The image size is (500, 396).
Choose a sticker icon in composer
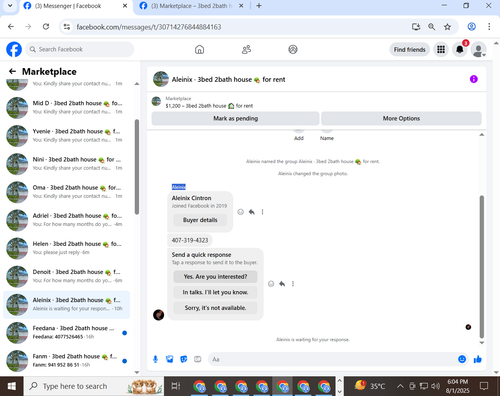(x=184, y=359)
